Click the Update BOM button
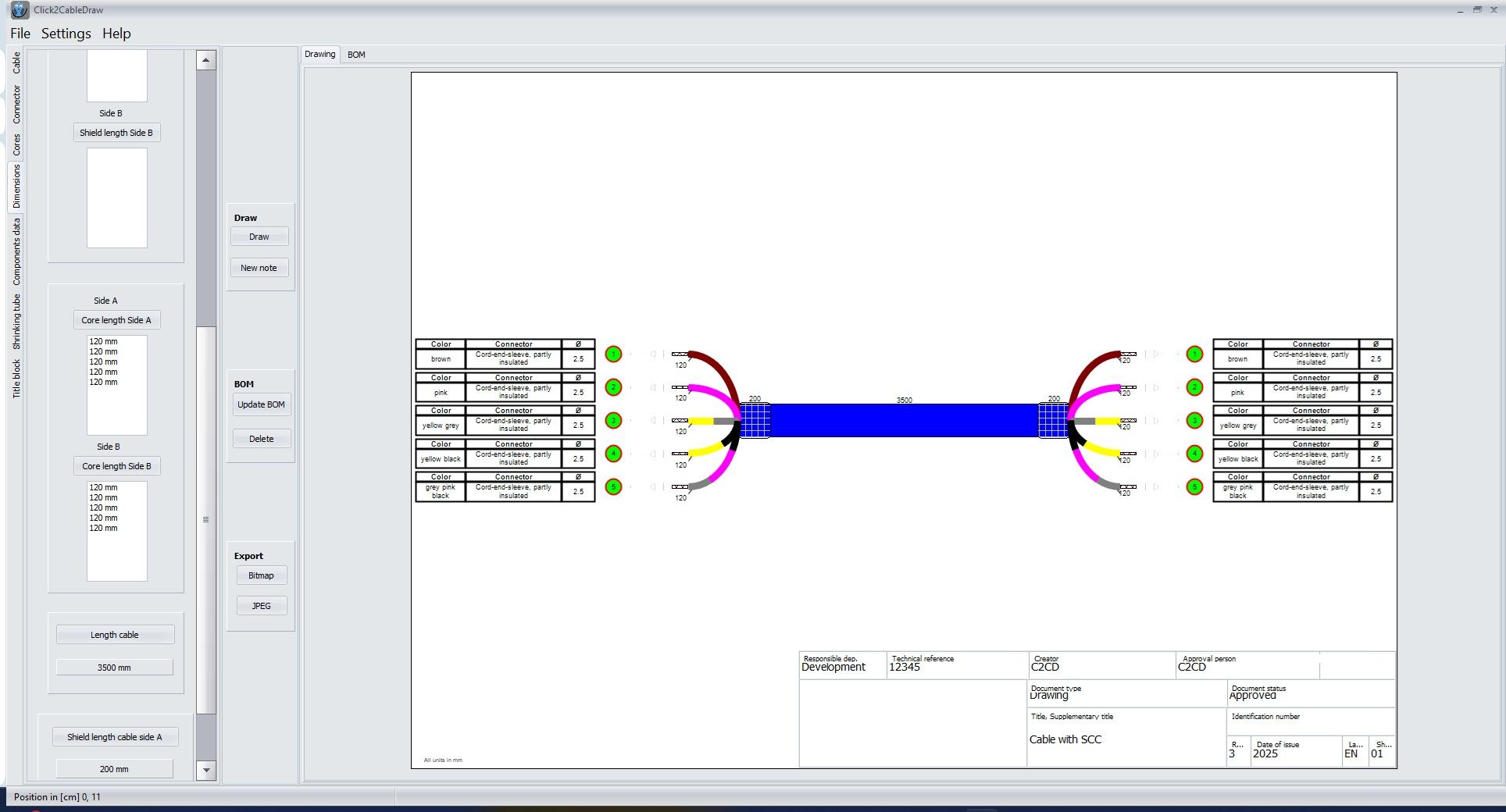Image resolution: width=1506 pixels, height=812 pixels. (x=261, y=404)
